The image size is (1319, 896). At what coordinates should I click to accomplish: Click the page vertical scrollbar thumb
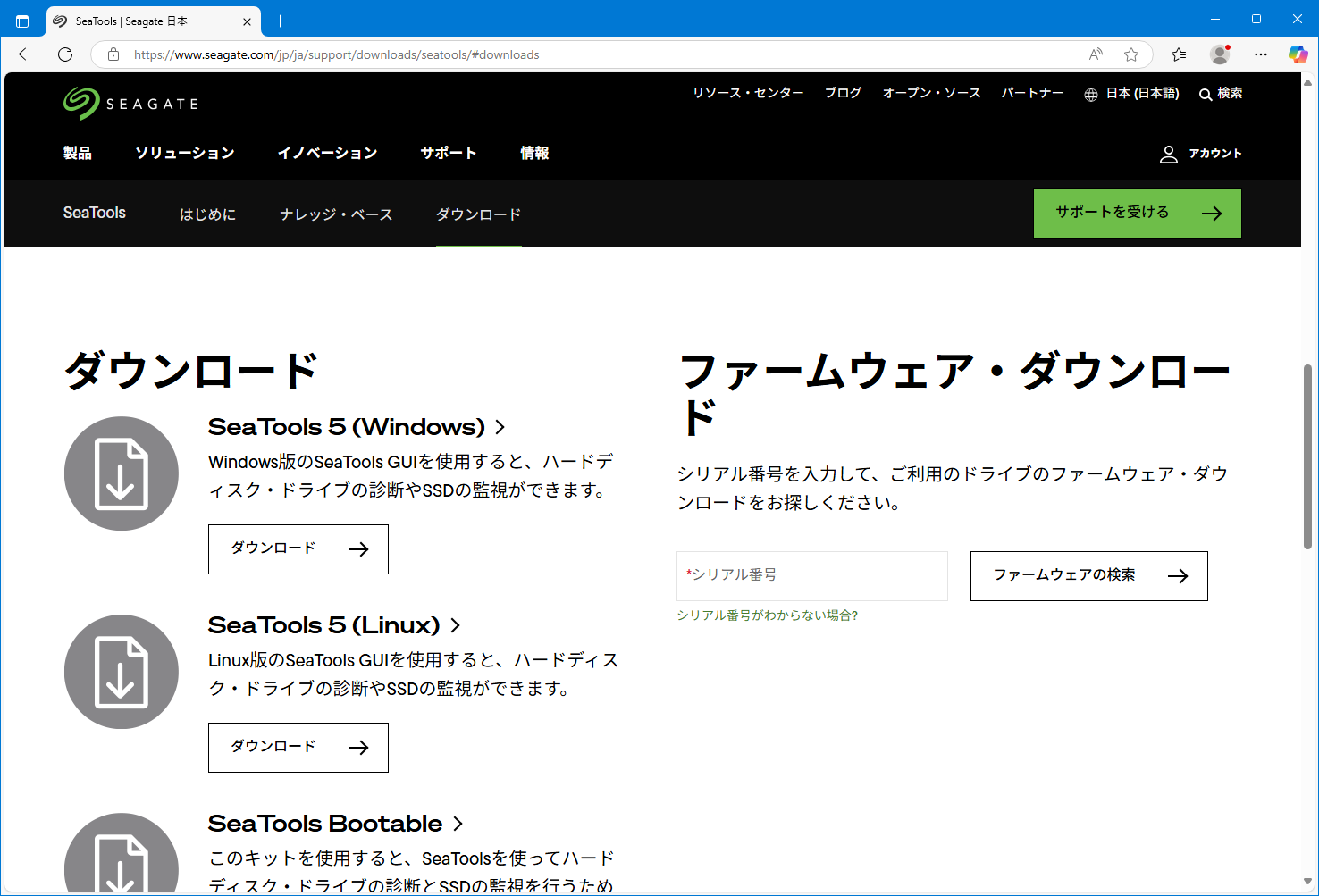1307,456
